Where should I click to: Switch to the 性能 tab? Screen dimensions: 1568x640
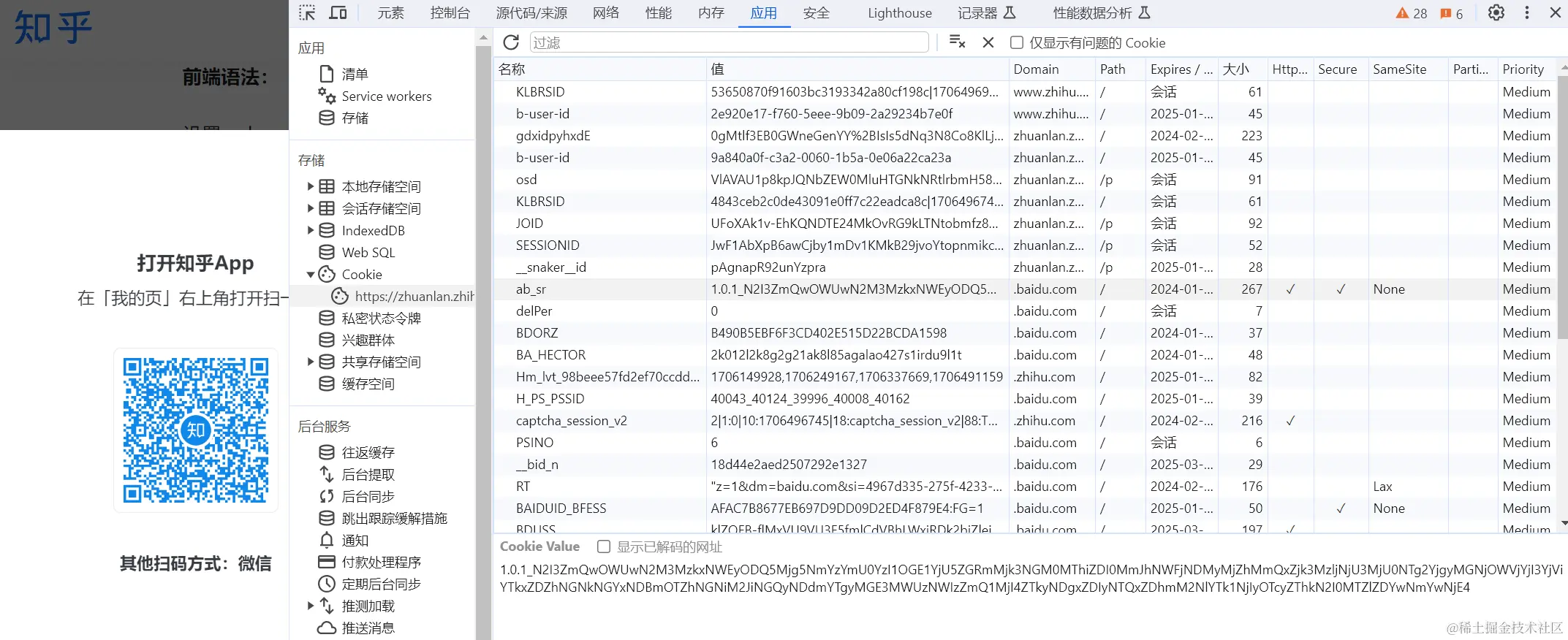[659, 13]
